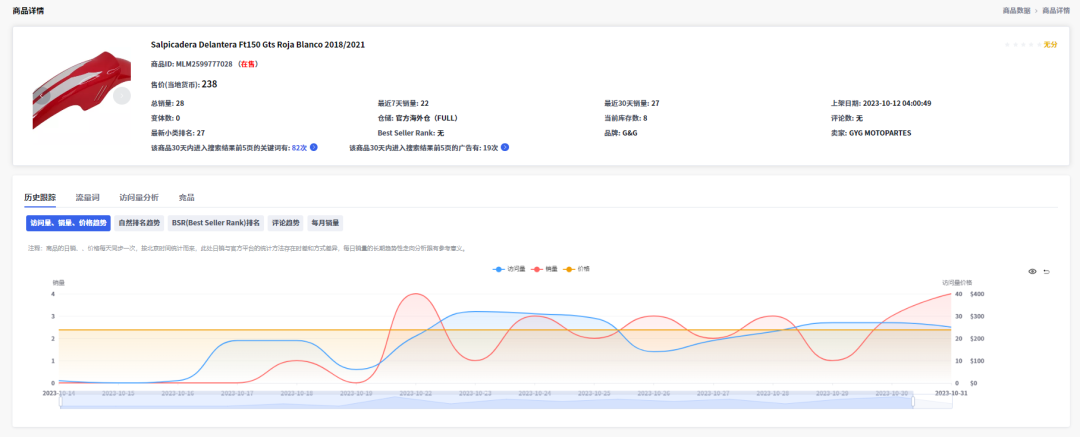Image resolution: width=1080 pixels, height=437 pixels.
Task: Click the seller name GYG MOTOPARTES
Action: (880, 133)
